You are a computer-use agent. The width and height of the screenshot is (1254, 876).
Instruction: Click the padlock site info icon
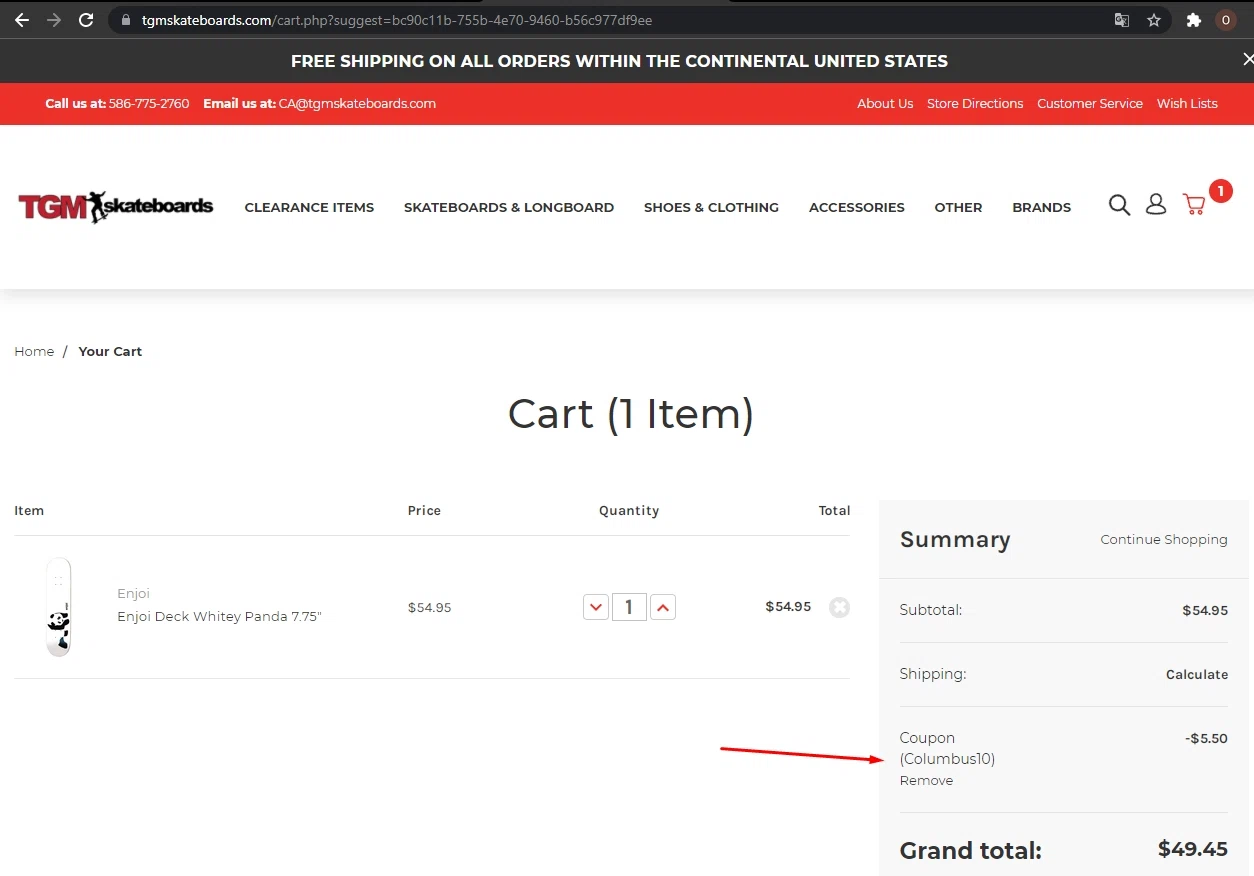coord(125,20)
